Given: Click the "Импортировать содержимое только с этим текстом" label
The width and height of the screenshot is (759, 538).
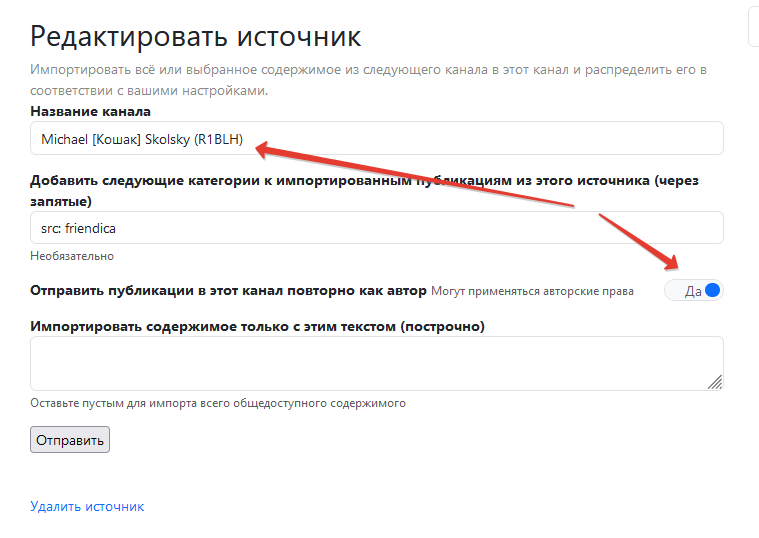Looking at the screenshot, I should (257, 326).
